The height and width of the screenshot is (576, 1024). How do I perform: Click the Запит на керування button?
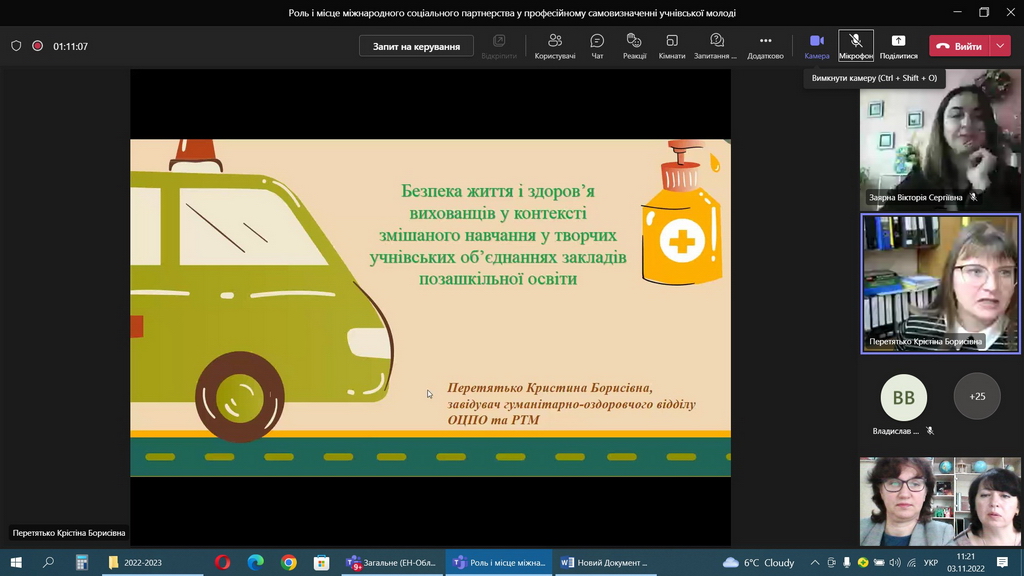pos(416,46)
